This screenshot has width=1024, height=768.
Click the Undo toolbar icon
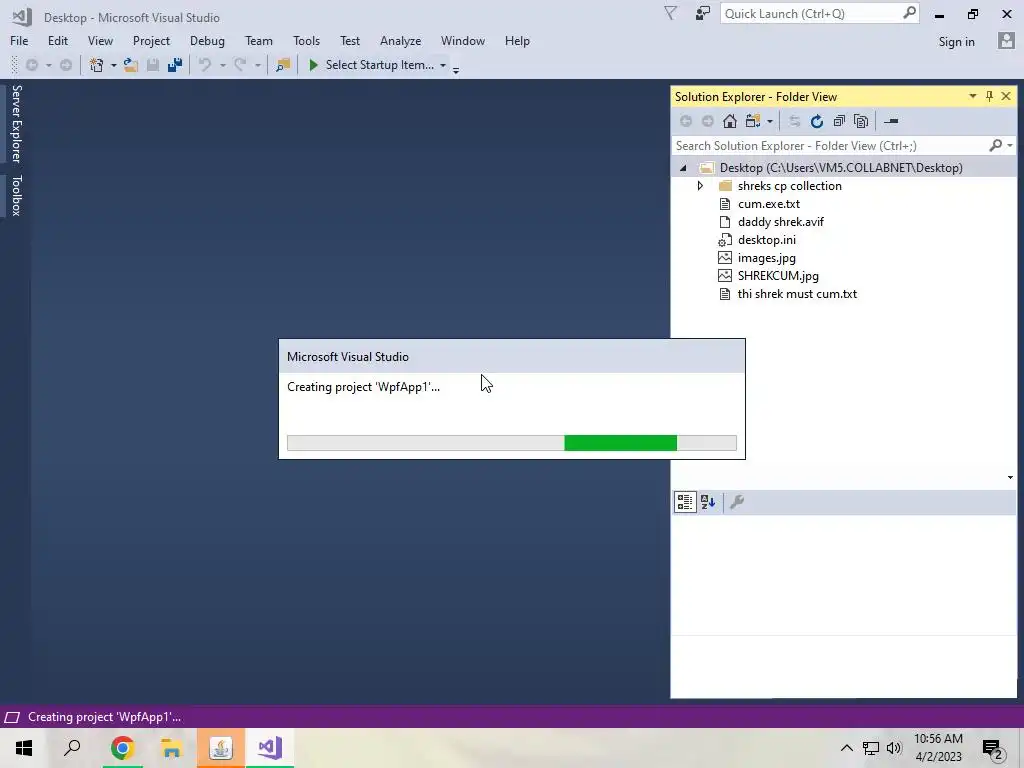pos(205,65)
